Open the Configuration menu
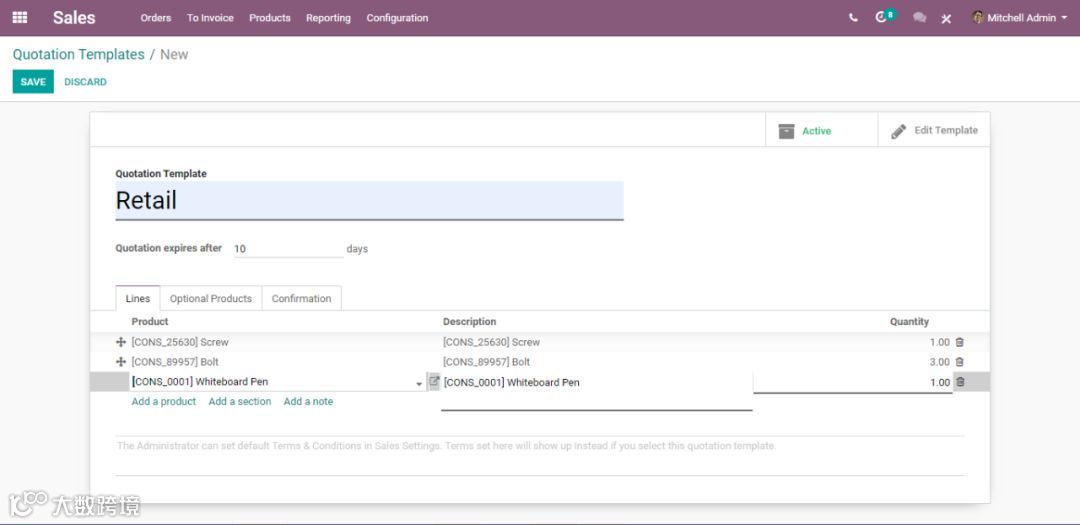The image size is (1080, 525). pyautogui.click(x=397, y=18)
